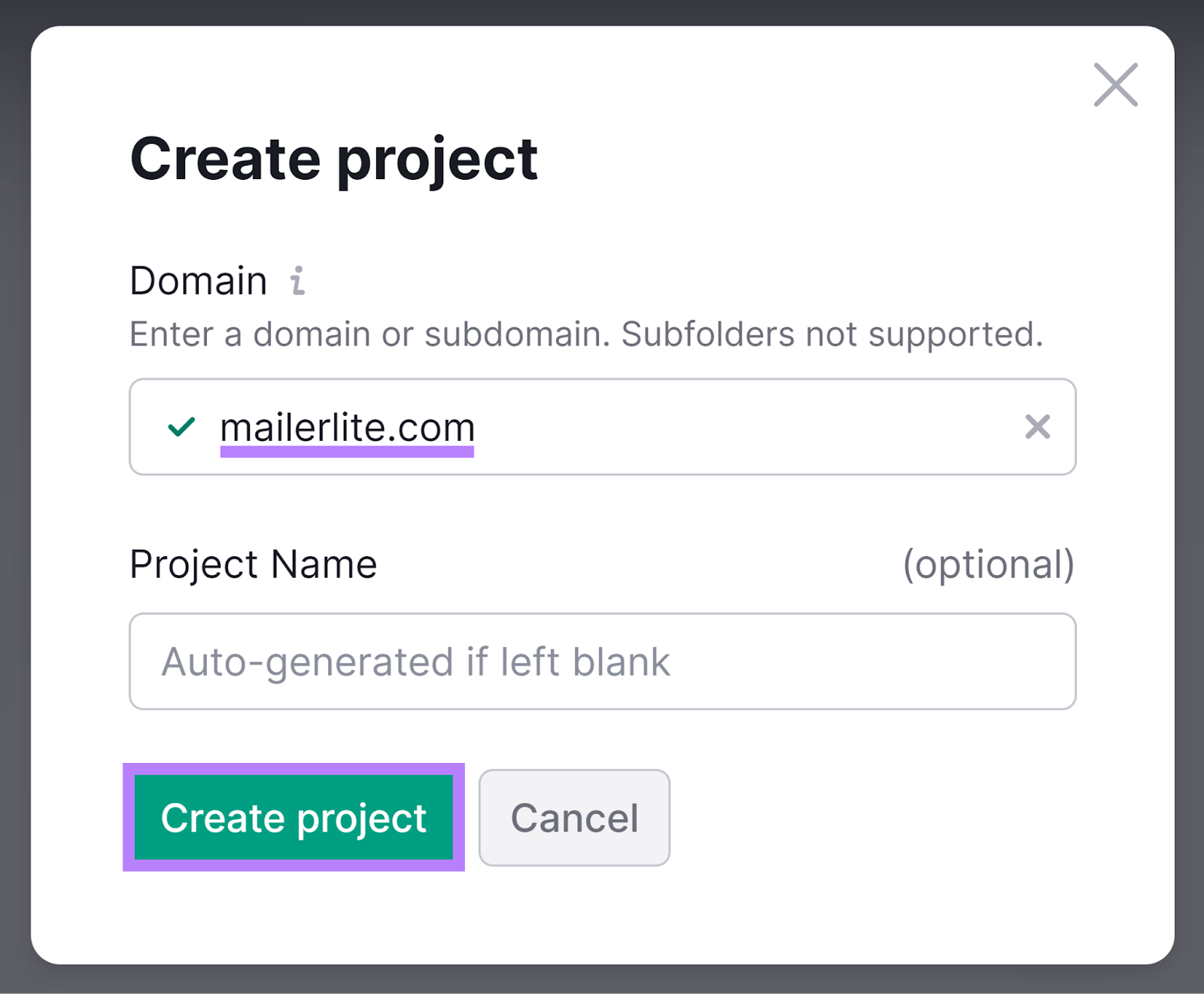
Task: Click the purple underline beneath mailerlite.com
Action: (347, 450)
